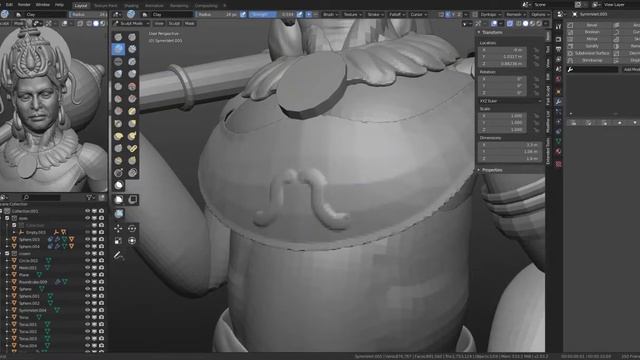The height and width of the screenshot is (360, 640).
Task: Click the Mirror modifier button
Action: (x=592, y=39)
